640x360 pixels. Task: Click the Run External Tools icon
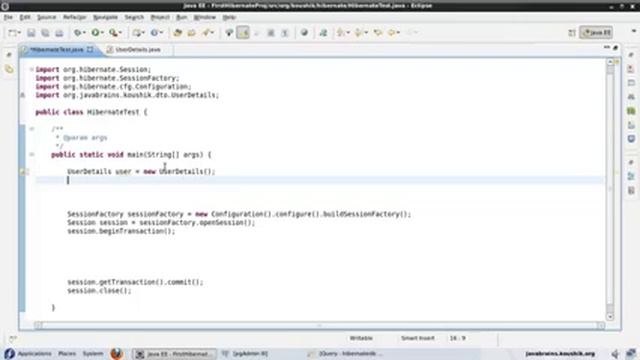[x=113, y=33]
